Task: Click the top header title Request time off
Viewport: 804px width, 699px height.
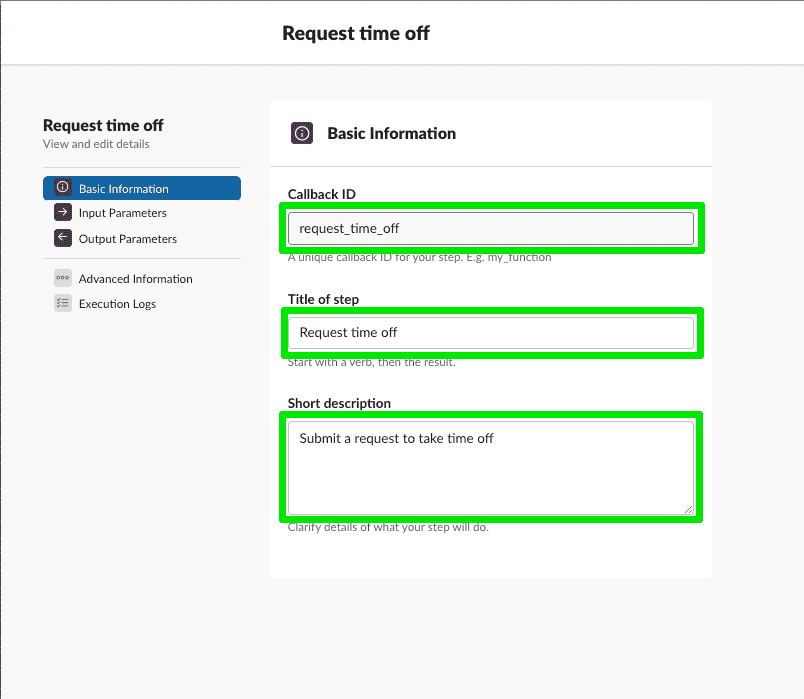Action: [x=356, y=33]
